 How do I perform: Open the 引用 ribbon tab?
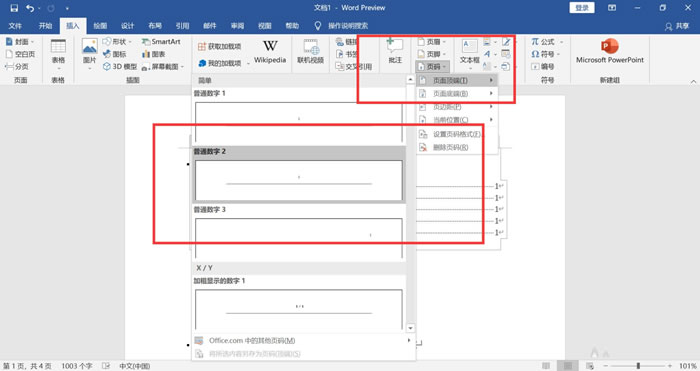coord(182,26)
